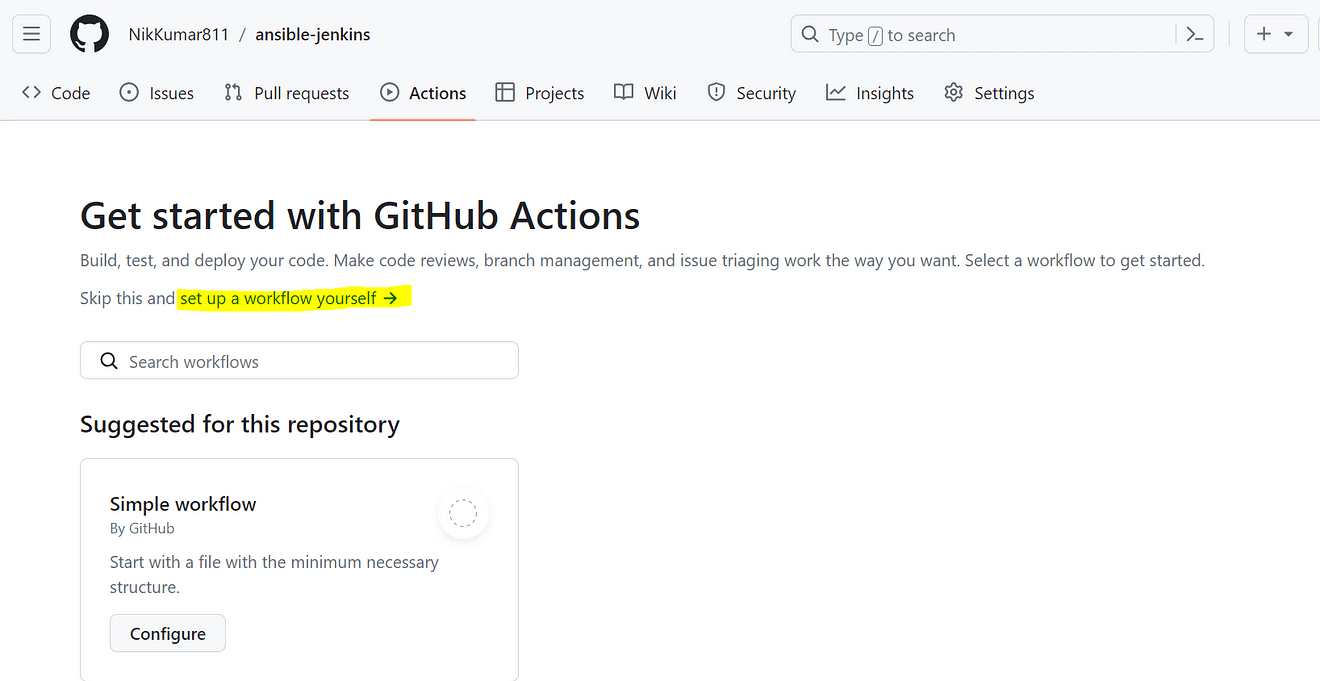This screenshot has height=681, width=1320.
Task: Click the ansible-jenkins repository name link
Action: coord(312,34)
